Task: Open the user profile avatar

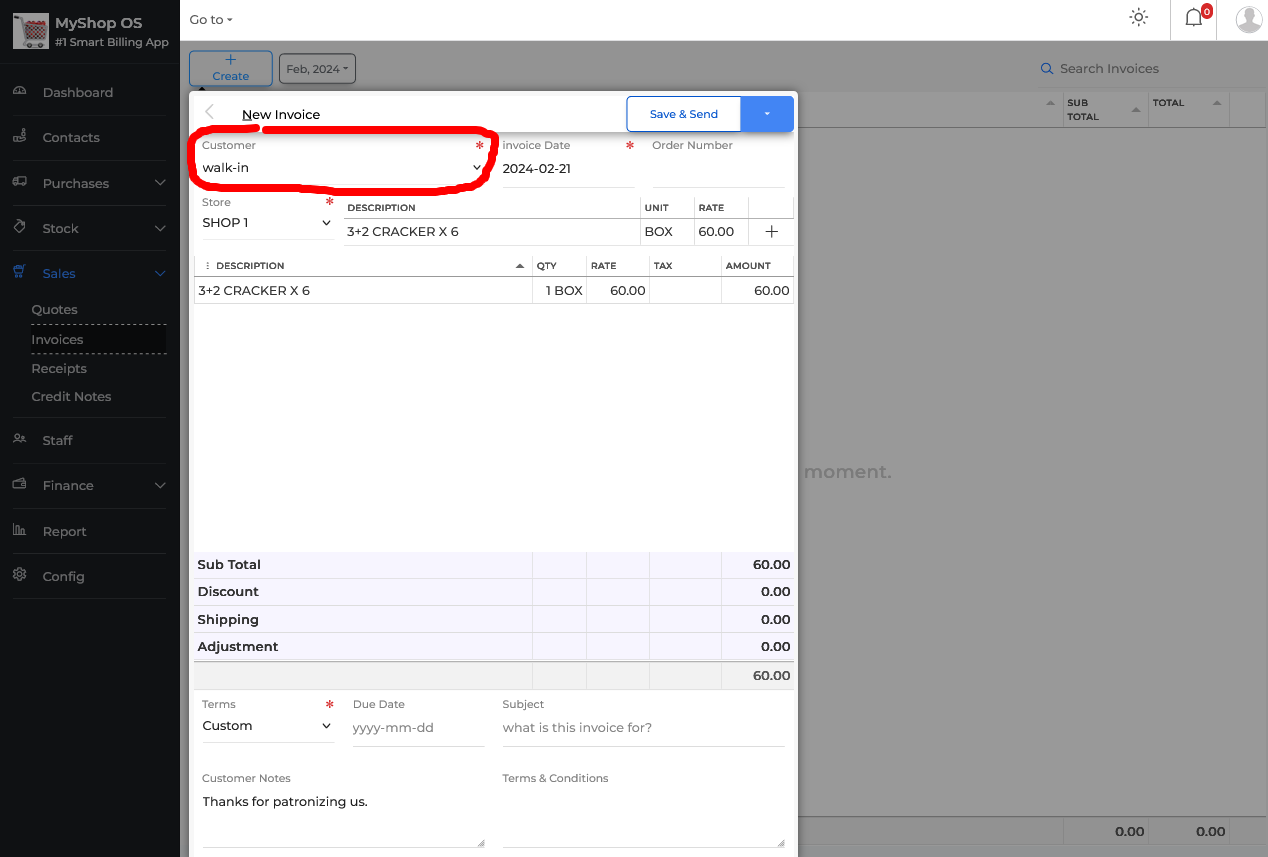Action: 1248,19
